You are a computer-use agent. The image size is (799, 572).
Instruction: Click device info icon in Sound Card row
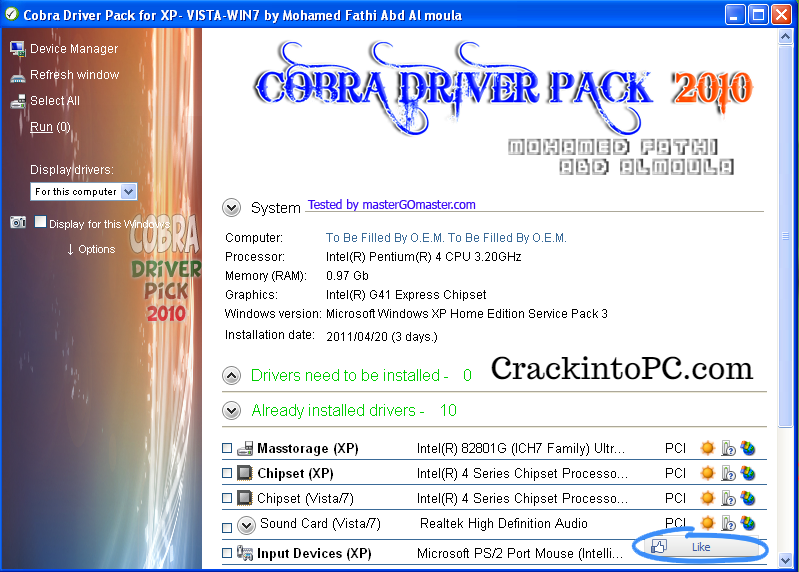pyautogui.click(x=728, y=523)
